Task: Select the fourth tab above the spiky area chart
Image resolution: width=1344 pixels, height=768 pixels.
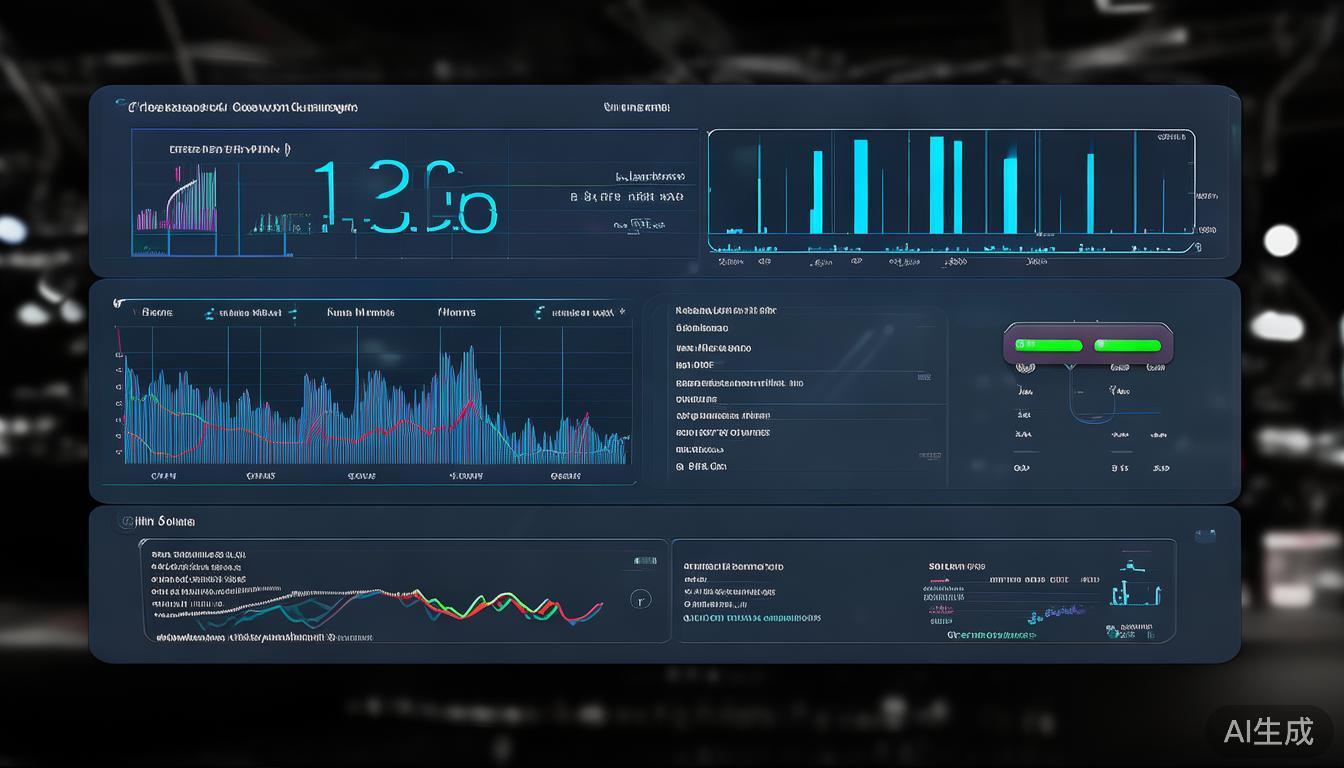Action: tap(457, 313)
